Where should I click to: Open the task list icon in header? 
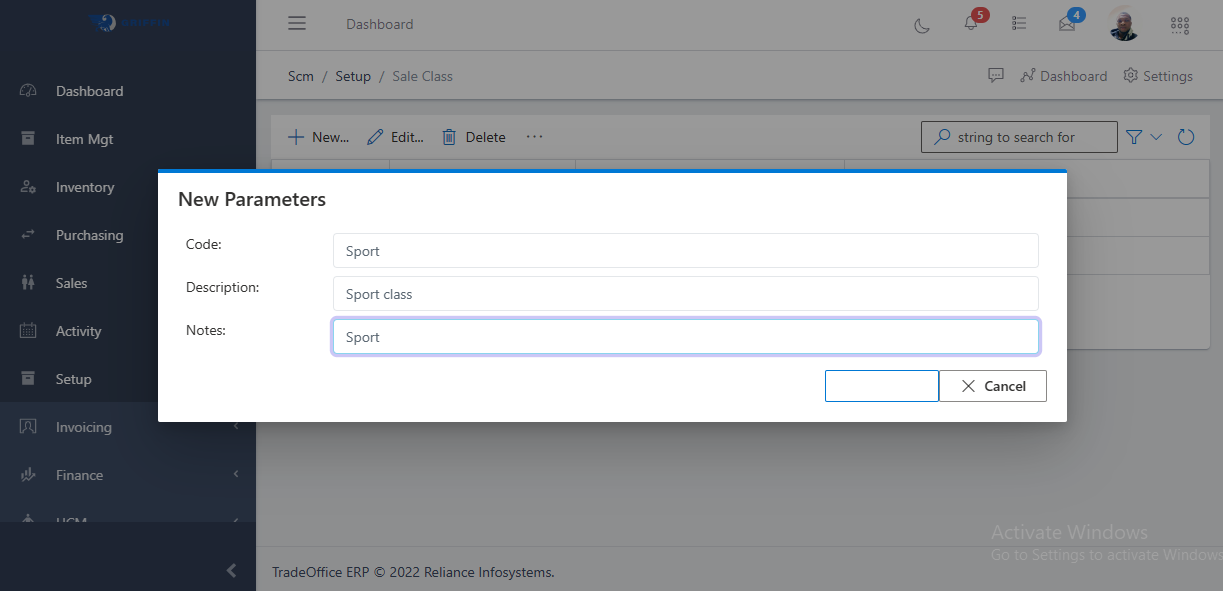1019,24
